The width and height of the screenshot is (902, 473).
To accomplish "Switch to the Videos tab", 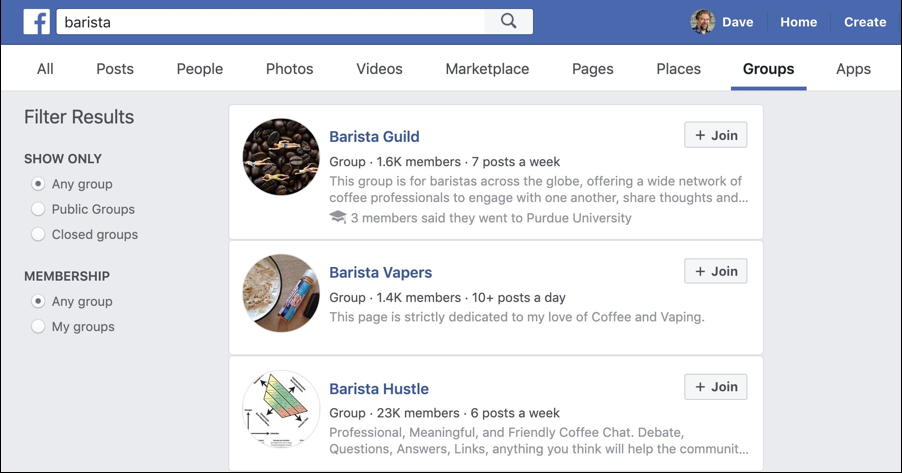I will coord(379,69).
